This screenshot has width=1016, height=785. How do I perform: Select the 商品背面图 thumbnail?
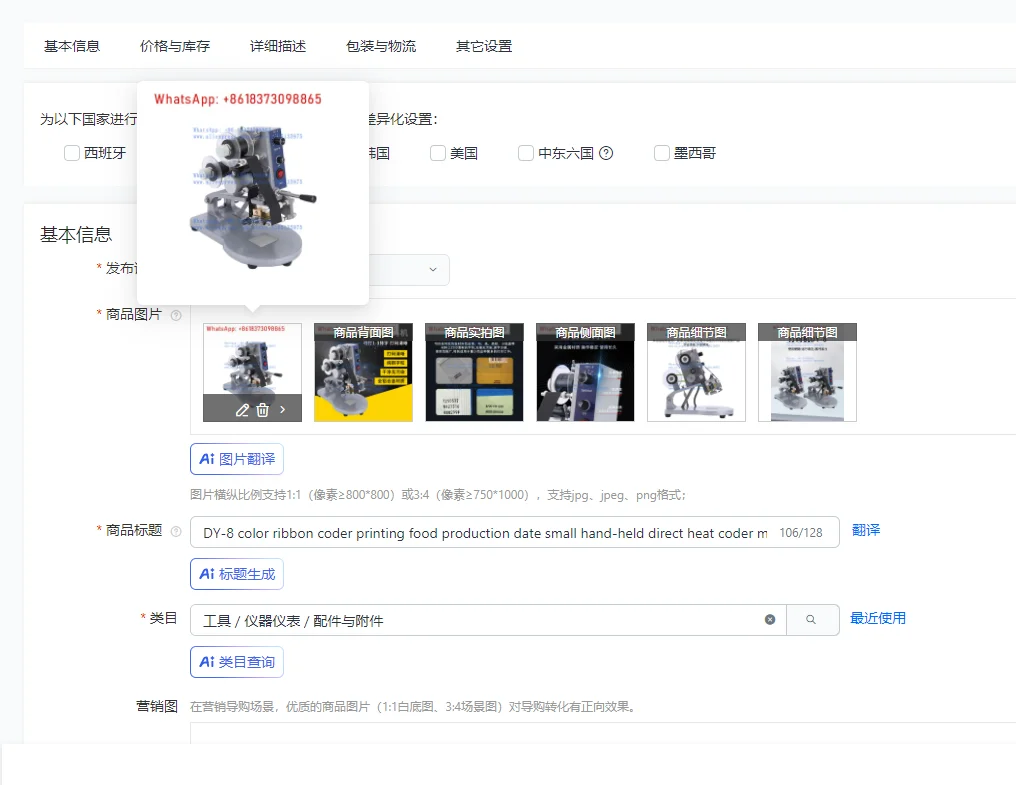[x=364, y=373]
